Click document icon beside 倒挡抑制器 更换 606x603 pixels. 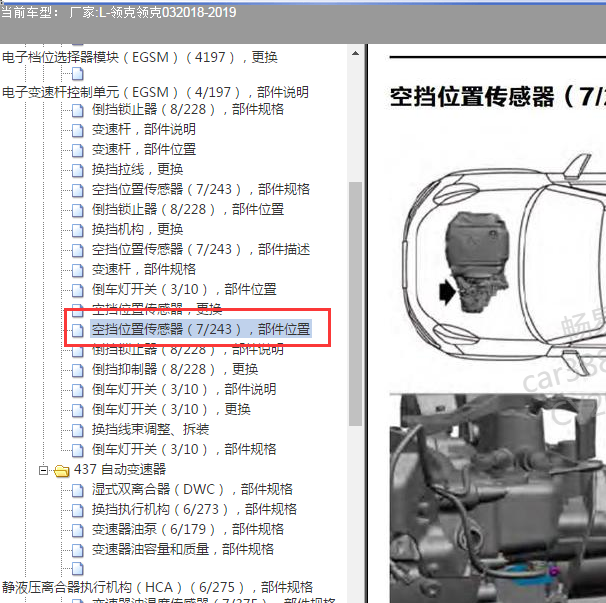[78, 371]
